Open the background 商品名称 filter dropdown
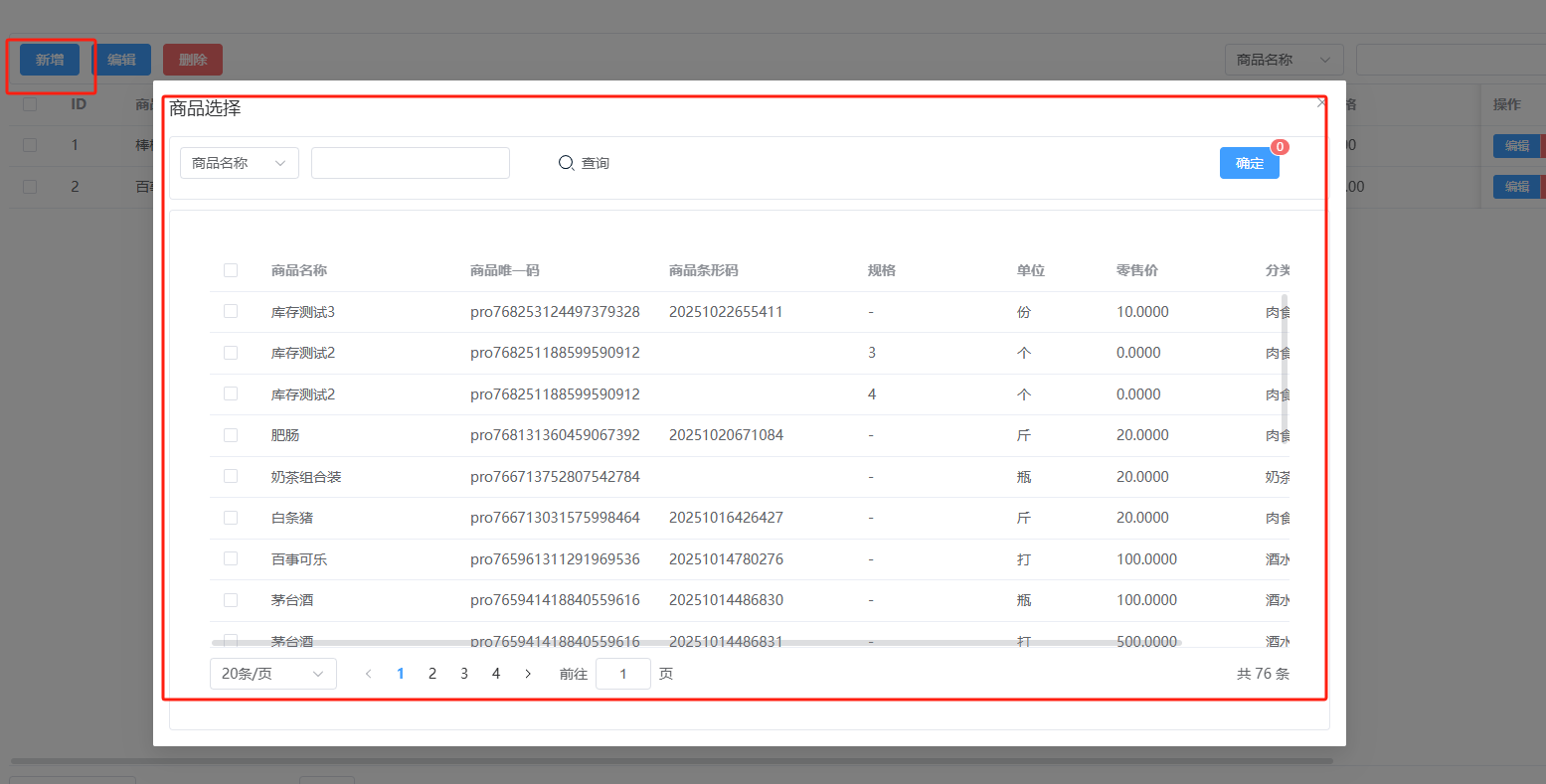Image resolution: width=1546 pixels, height=784 pixels. pyautogui.click(x=1284, y=60)
